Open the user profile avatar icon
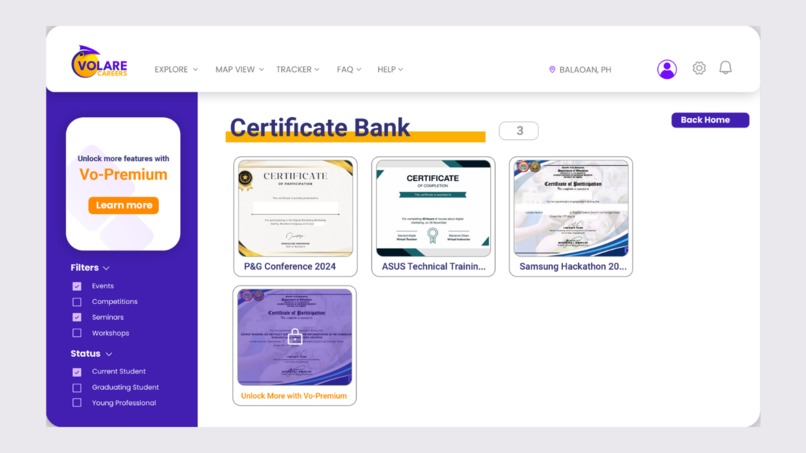806x453 pixels. (667, 69)
